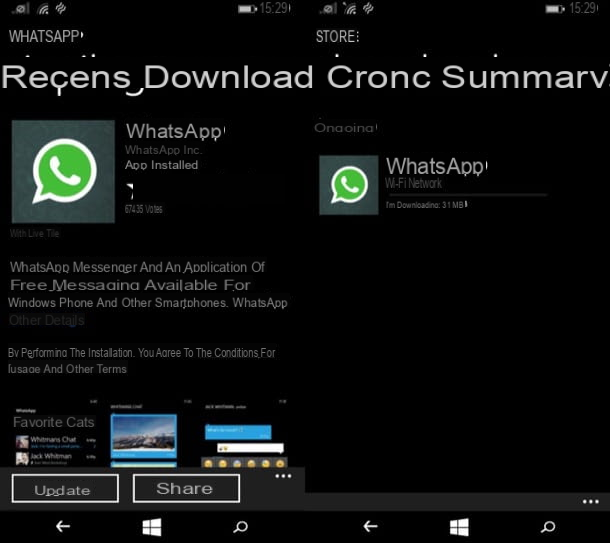Open more options in Store downloads app bar
The height and width of the screenshot is (543, 610).
(591, 502)
